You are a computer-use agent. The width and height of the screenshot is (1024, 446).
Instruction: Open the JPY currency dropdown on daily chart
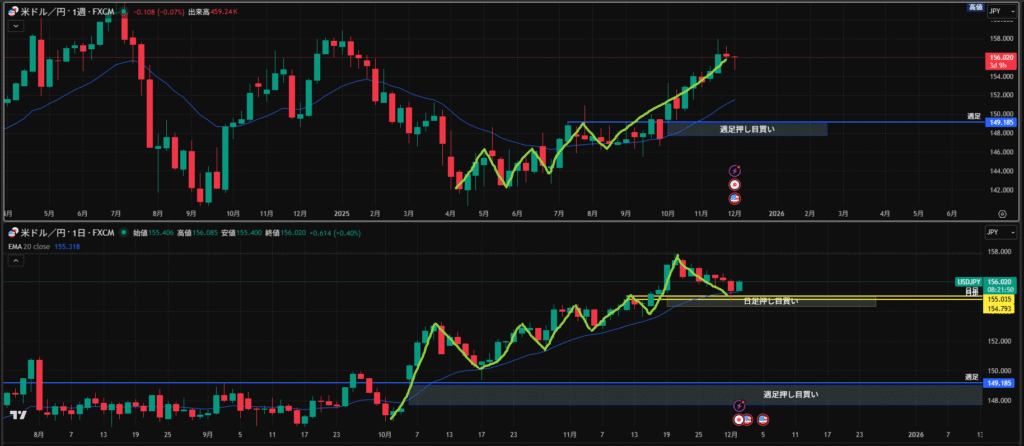point(1000,232)
